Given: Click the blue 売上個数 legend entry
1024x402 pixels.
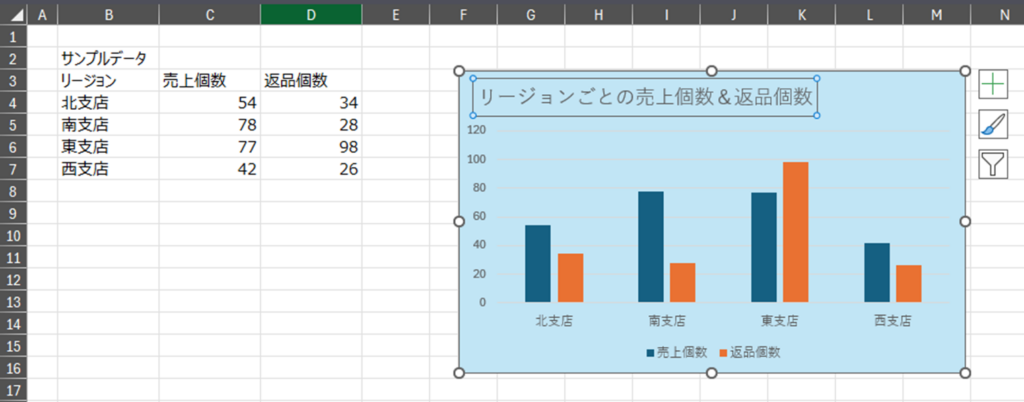Looking at the screenshot, I should 677,352.
